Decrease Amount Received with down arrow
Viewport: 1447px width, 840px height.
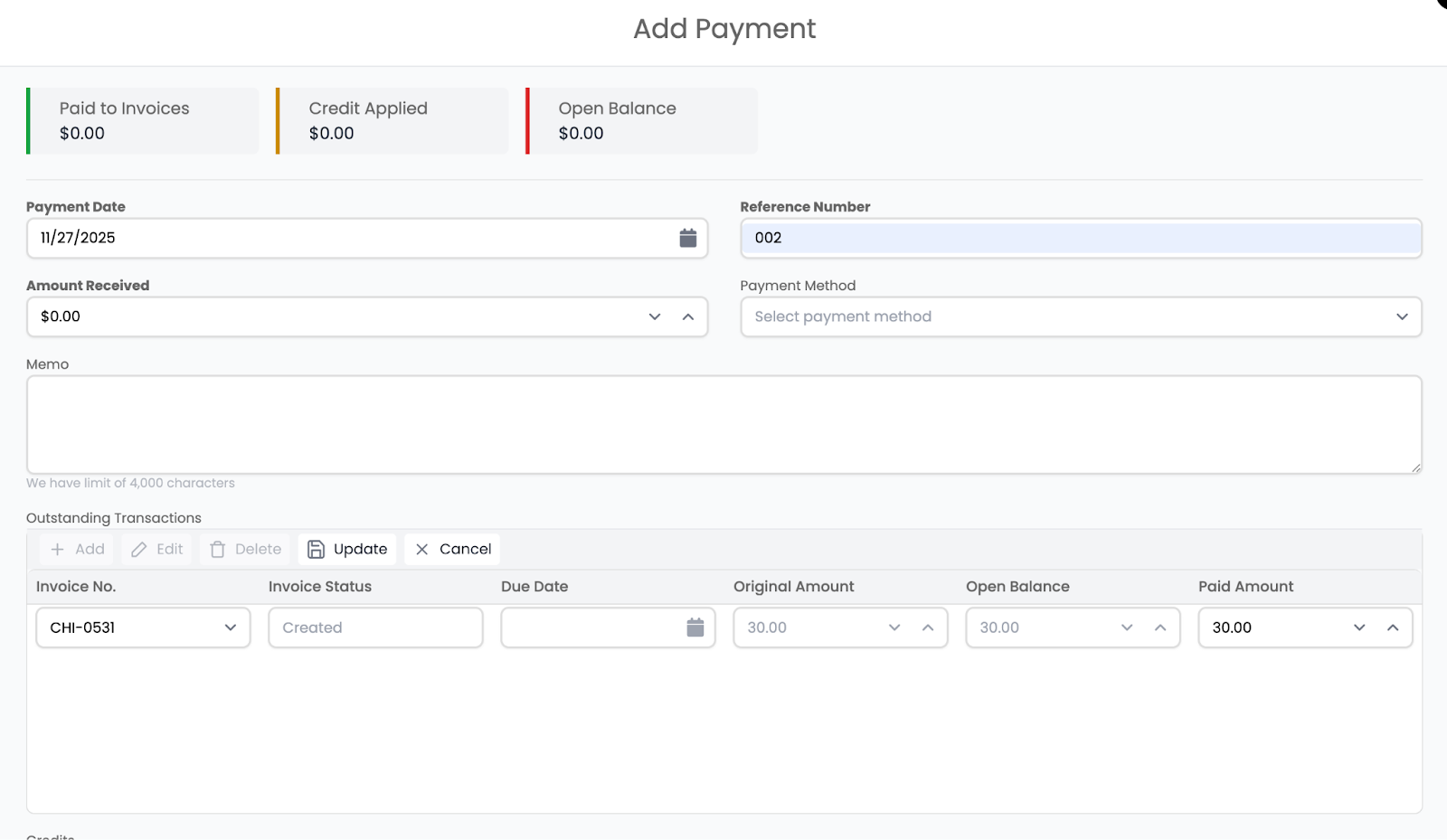[x=655, y=316]
